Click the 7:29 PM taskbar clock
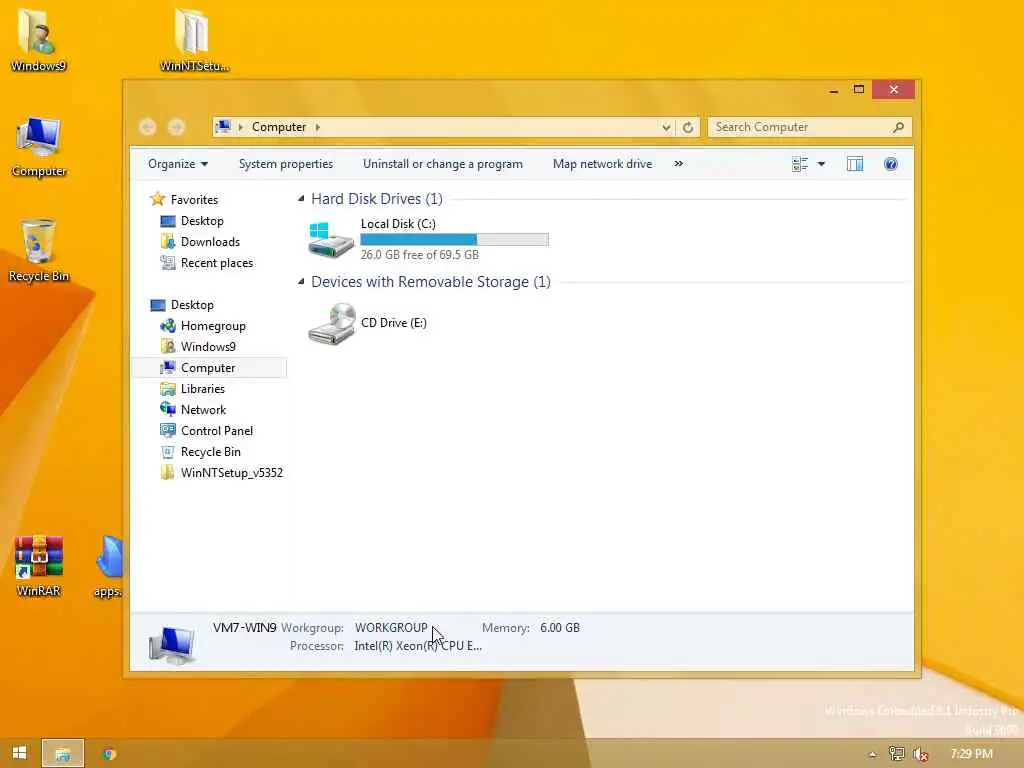The image size is (1024, 768). point(971,754)
